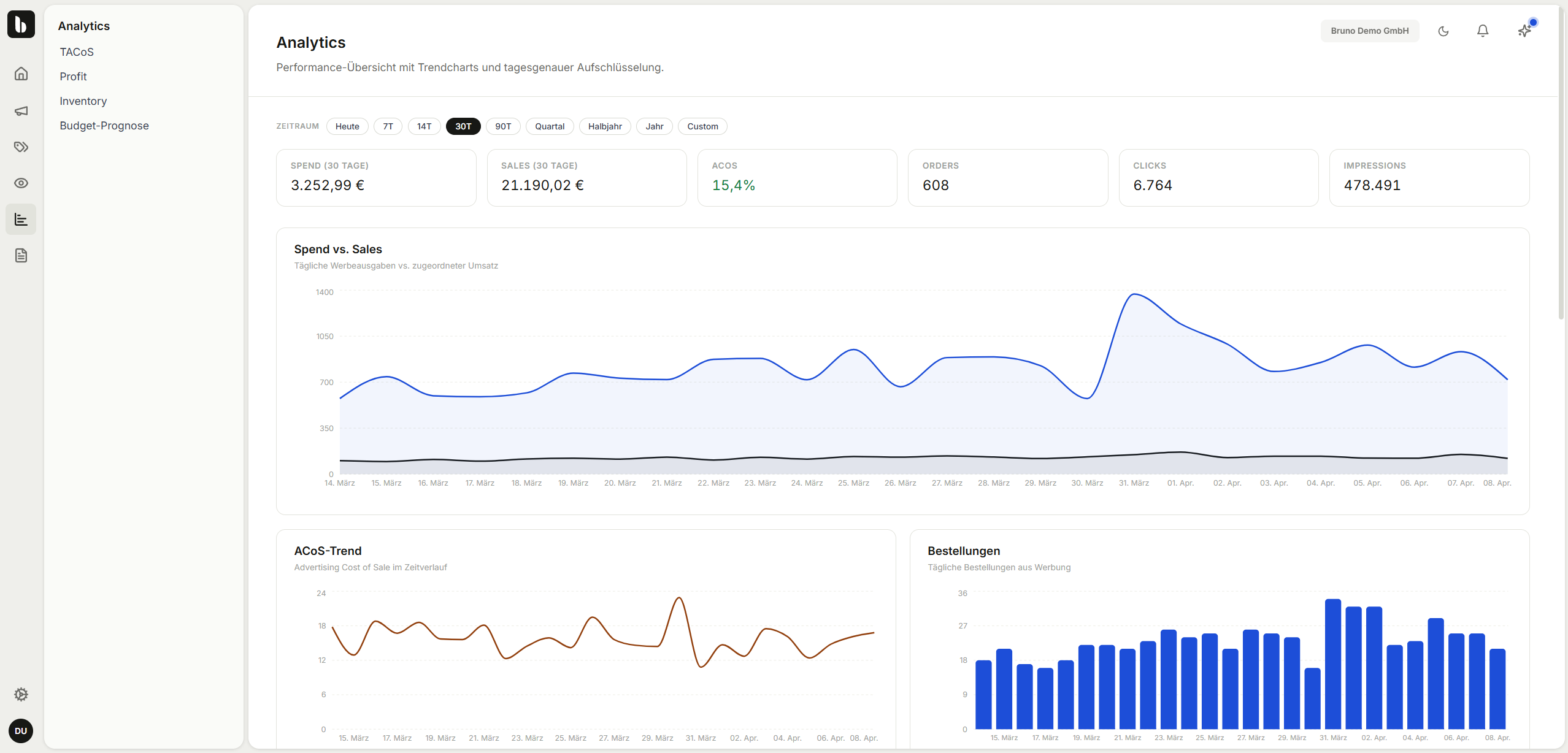Open the Home dashboard icon in sidebar
Image resolution: width=1568 pixels, height=753 pixels.
[x=21, y=74]
